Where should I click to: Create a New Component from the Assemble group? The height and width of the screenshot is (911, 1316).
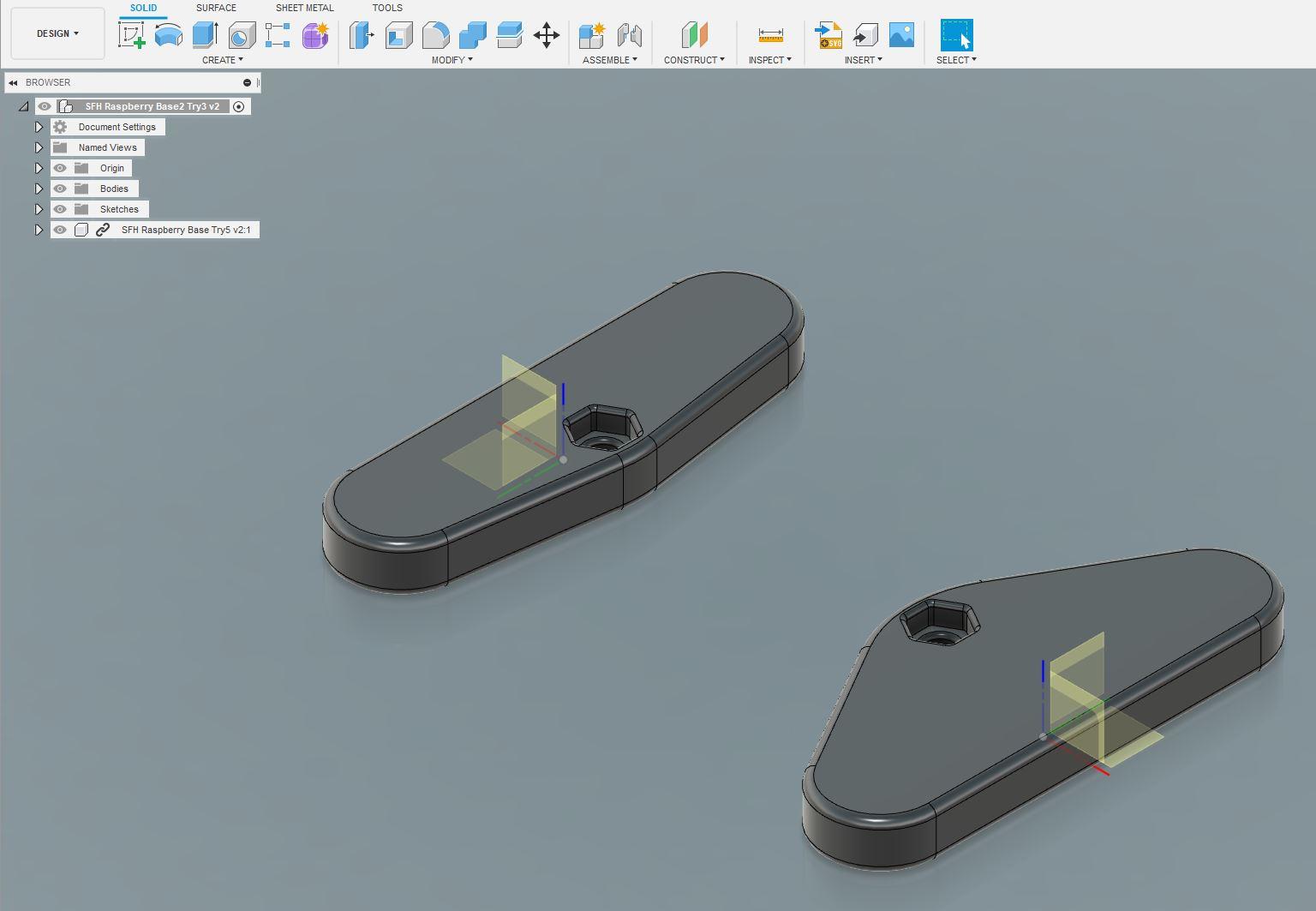pos(592,35)
